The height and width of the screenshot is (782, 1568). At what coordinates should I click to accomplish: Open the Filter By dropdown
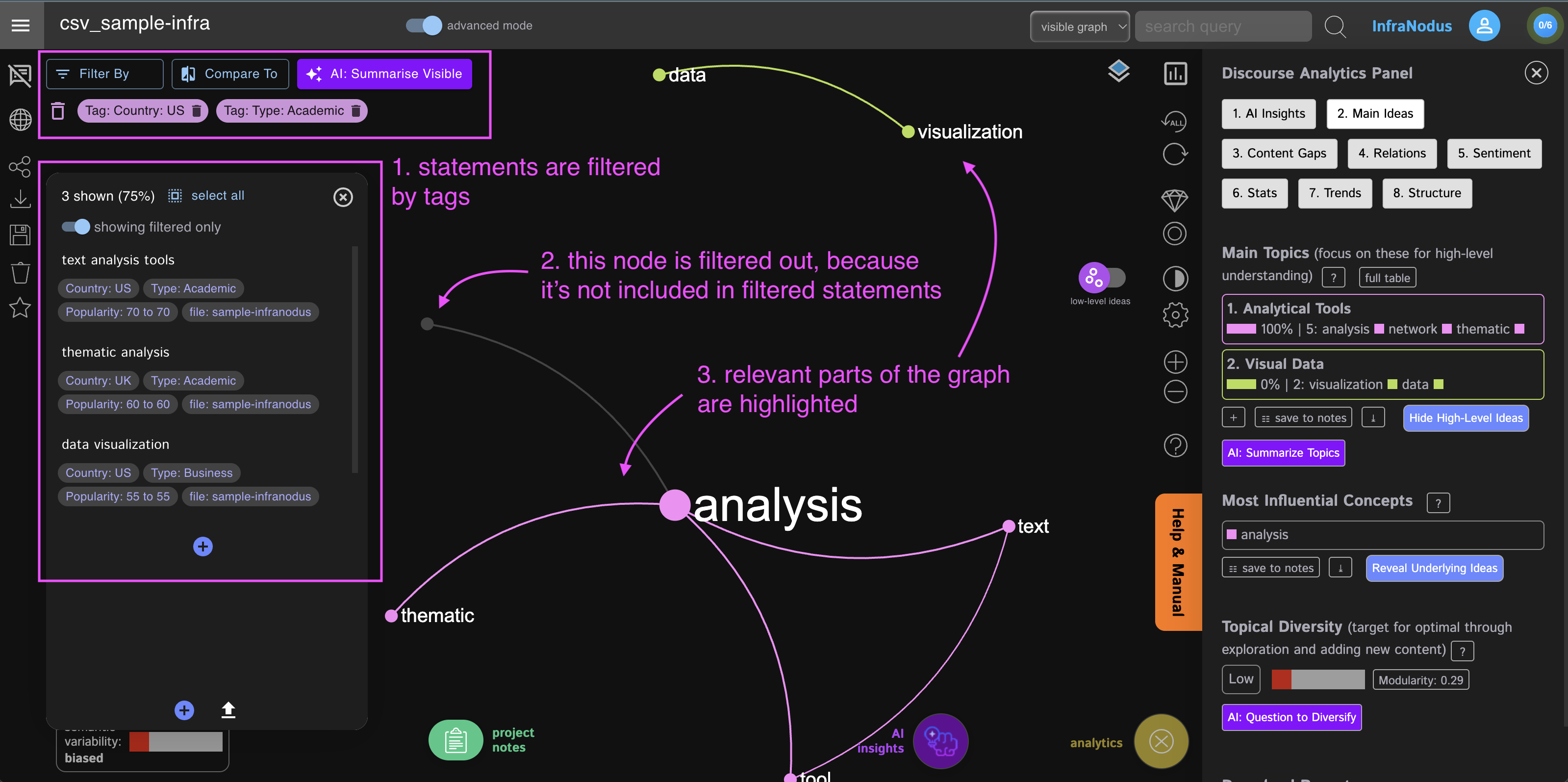coord(105,74)
